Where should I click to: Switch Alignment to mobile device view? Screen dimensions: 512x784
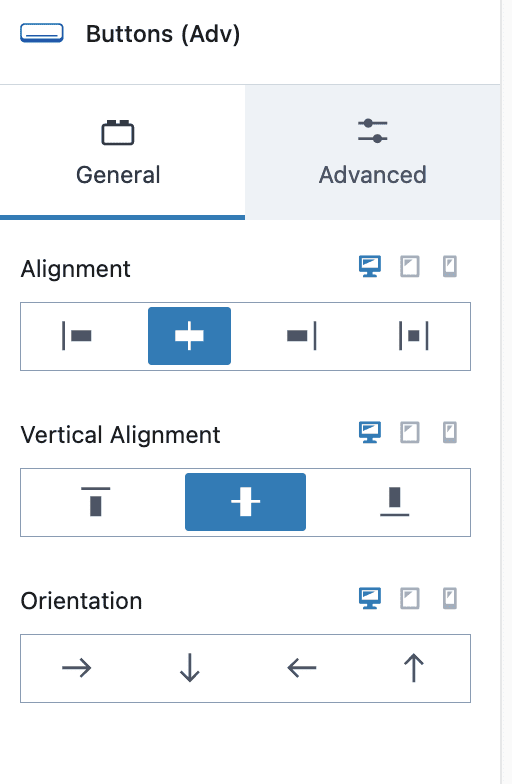coord(450,266)
